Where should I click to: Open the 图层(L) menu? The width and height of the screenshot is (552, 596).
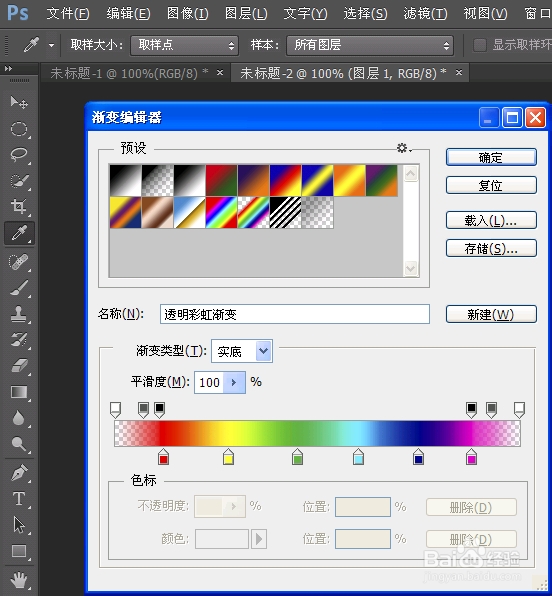click(246, 14)
